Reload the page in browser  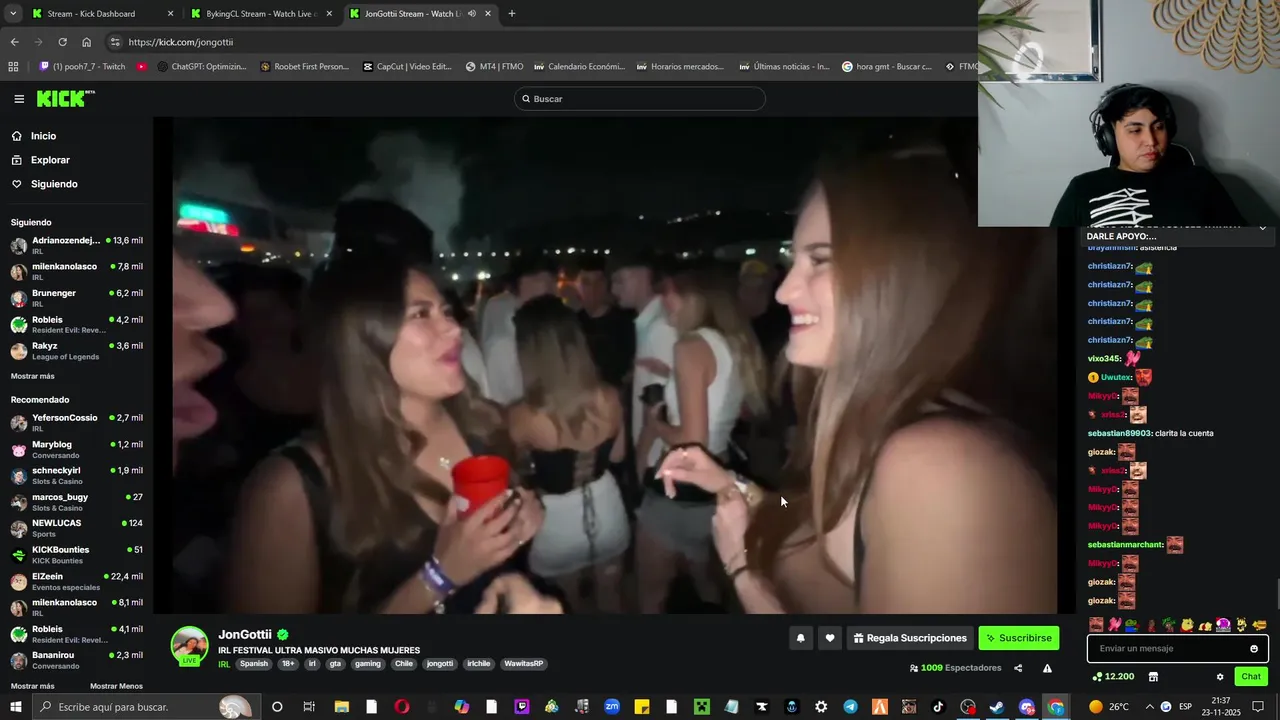(62, 42)
